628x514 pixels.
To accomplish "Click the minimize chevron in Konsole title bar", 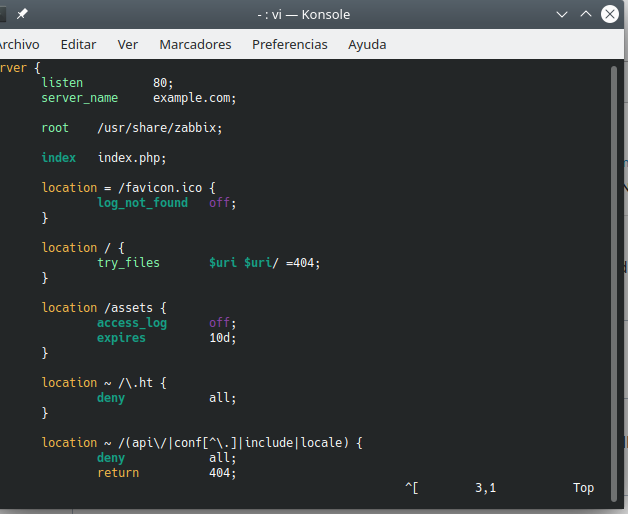I will tap(562, 14).
